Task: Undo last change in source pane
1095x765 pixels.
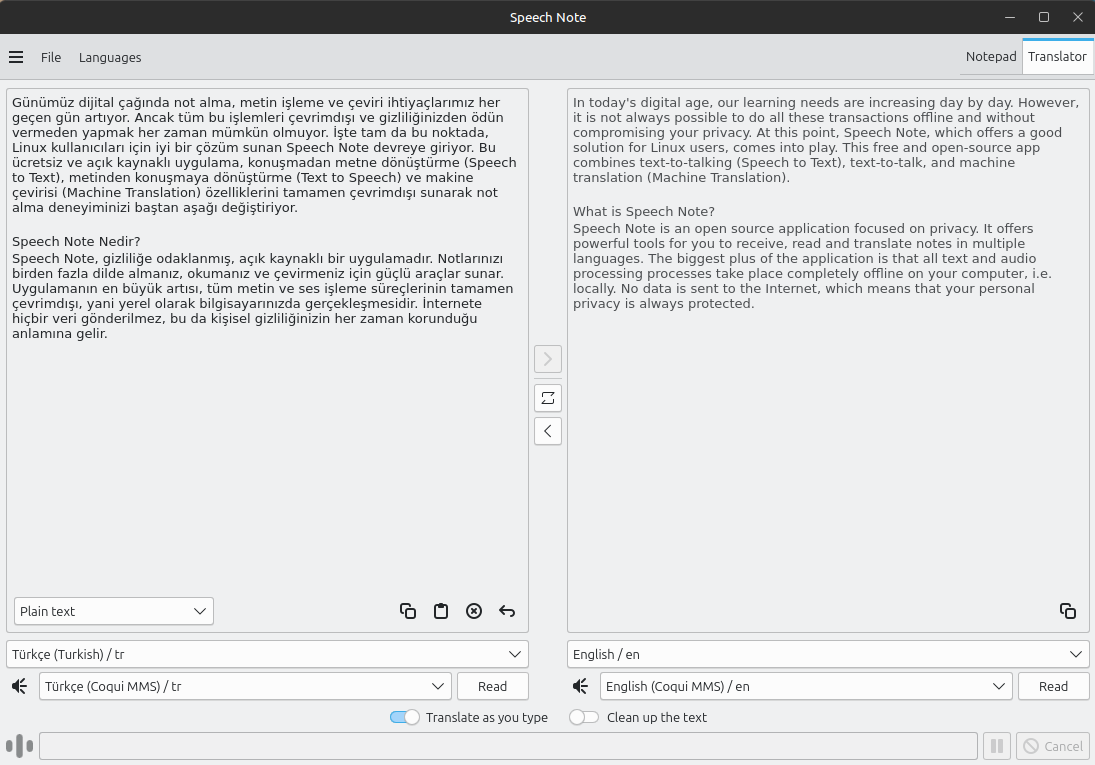Action: point(507,611)
